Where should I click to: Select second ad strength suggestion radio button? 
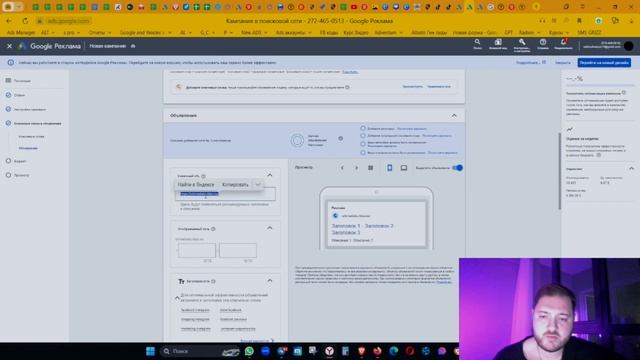click(363, 136)
